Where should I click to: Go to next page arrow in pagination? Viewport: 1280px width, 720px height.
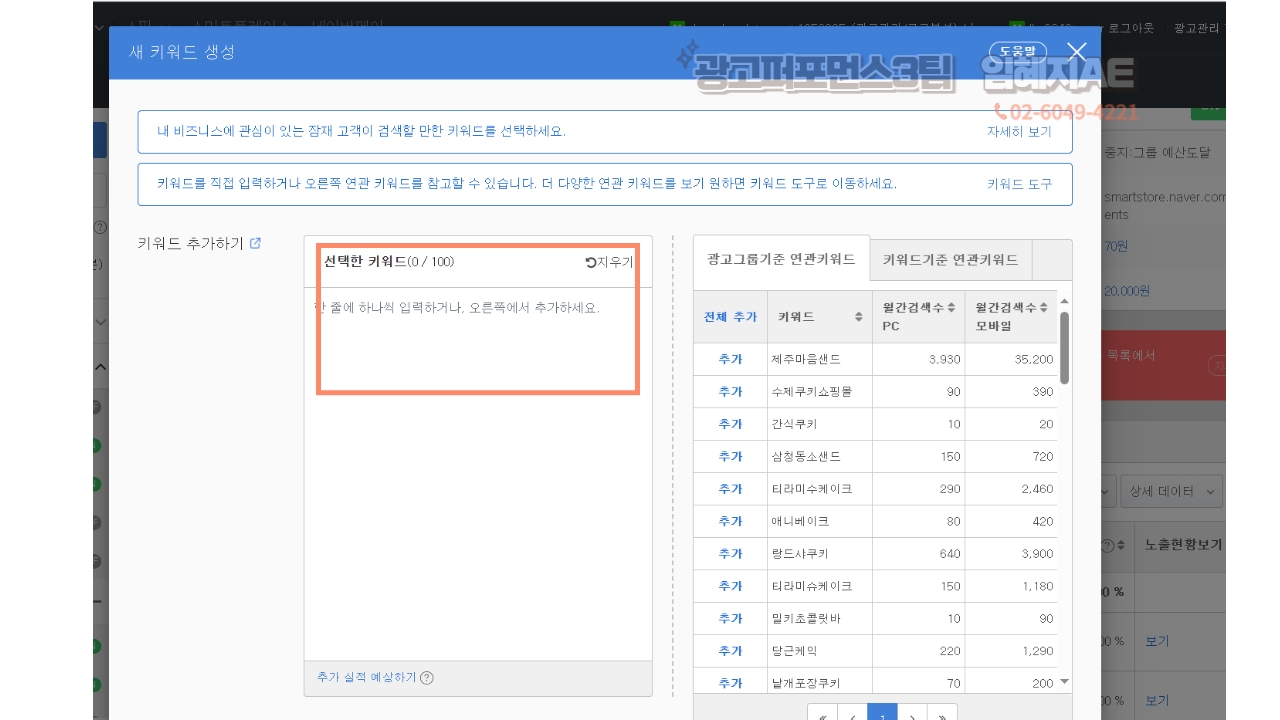(912, 714)
